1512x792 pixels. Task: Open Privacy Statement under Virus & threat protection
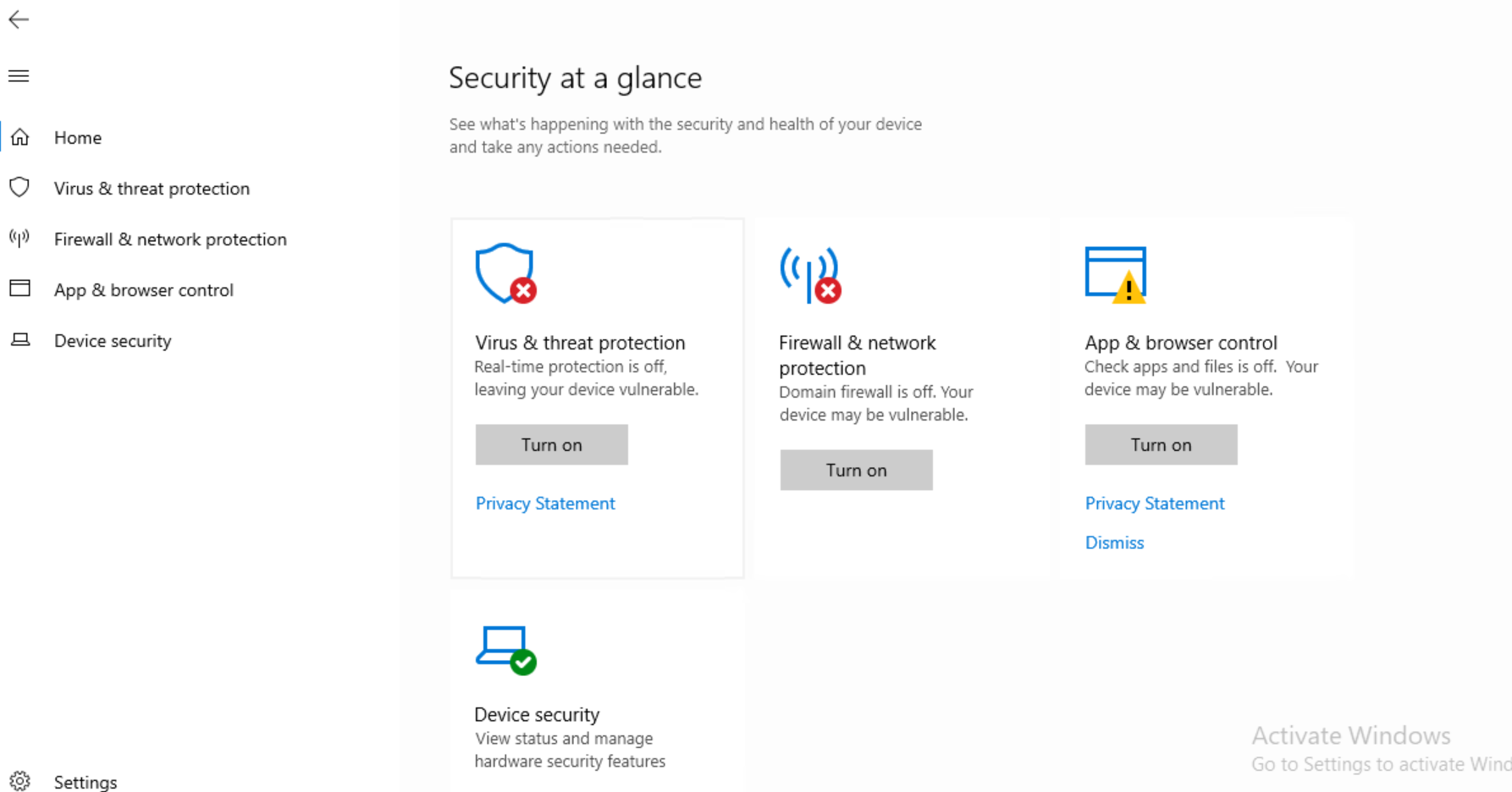(545, 503)
